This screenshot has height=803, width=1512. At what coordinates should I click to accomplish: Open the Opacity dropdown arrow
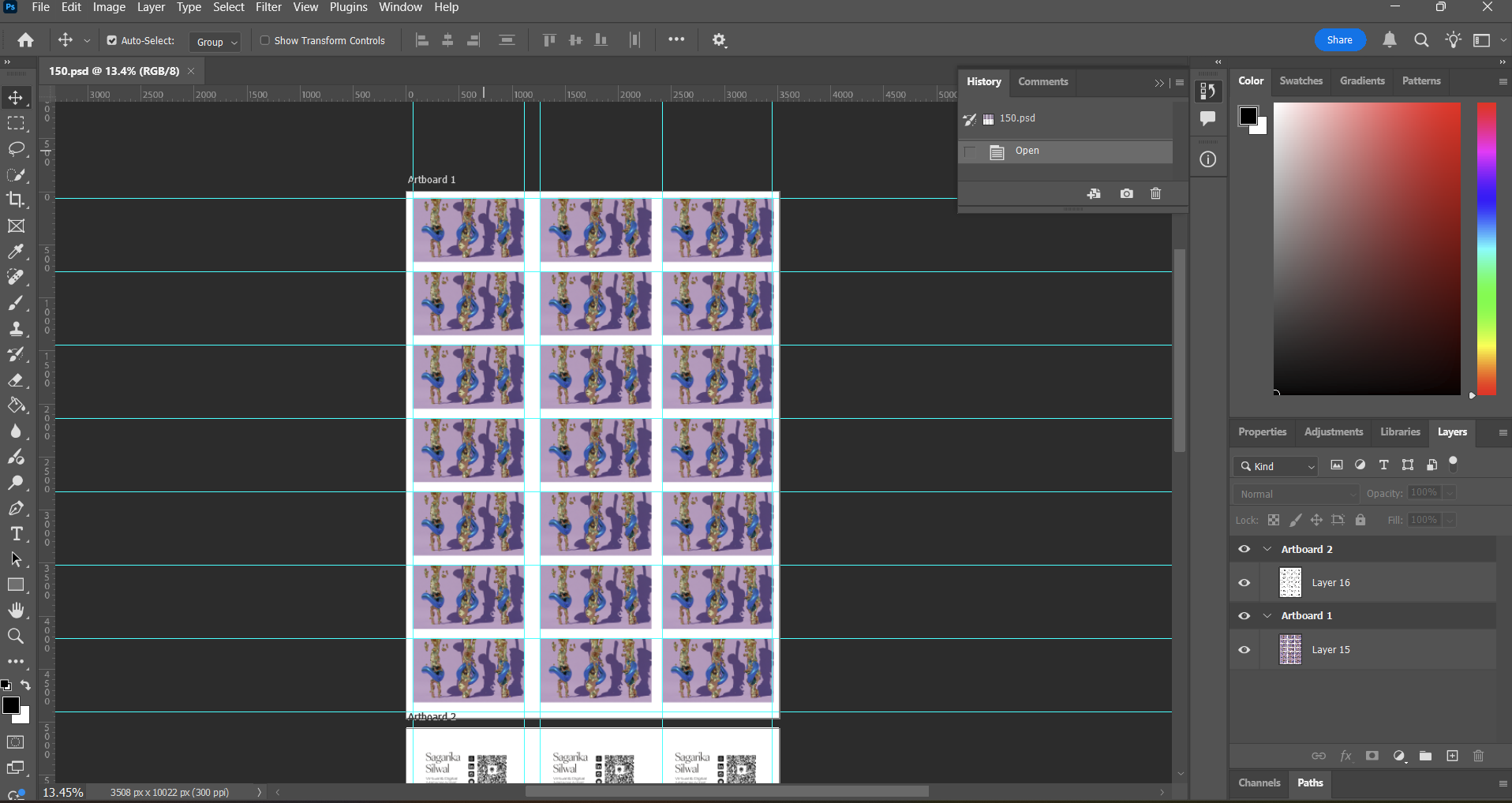(x=1450, y=493)
